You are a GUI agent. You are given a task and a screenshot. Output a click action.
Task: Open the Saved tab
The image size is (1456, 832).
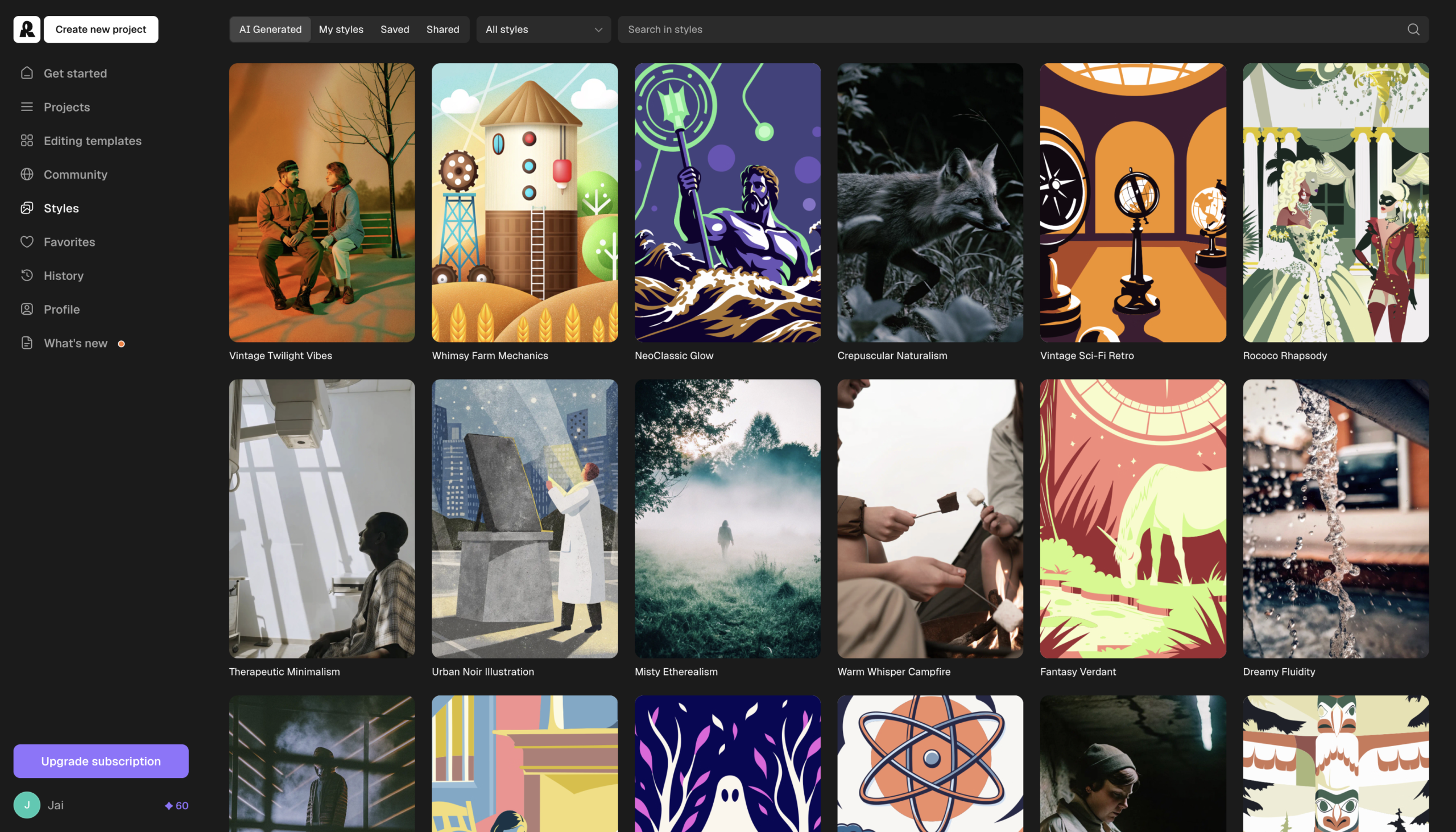tap(395, 29)
